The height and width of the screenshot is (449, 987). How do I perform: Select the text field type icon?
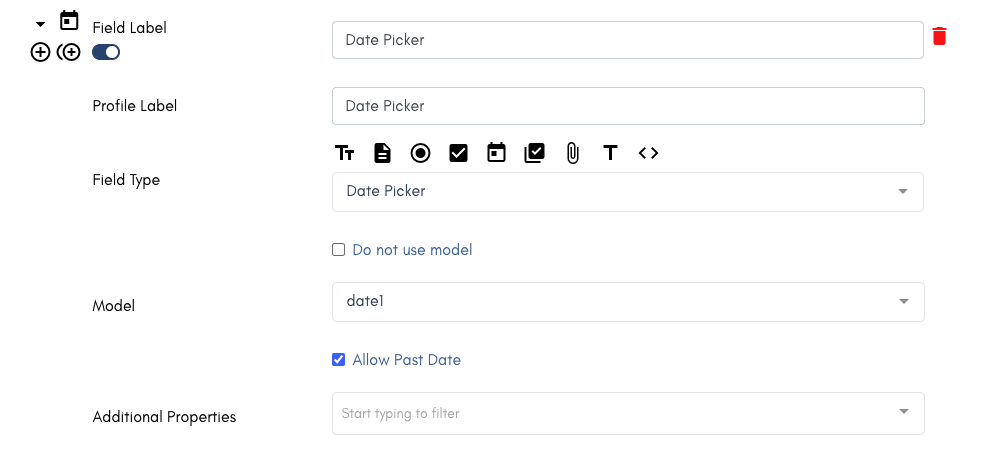345,153
